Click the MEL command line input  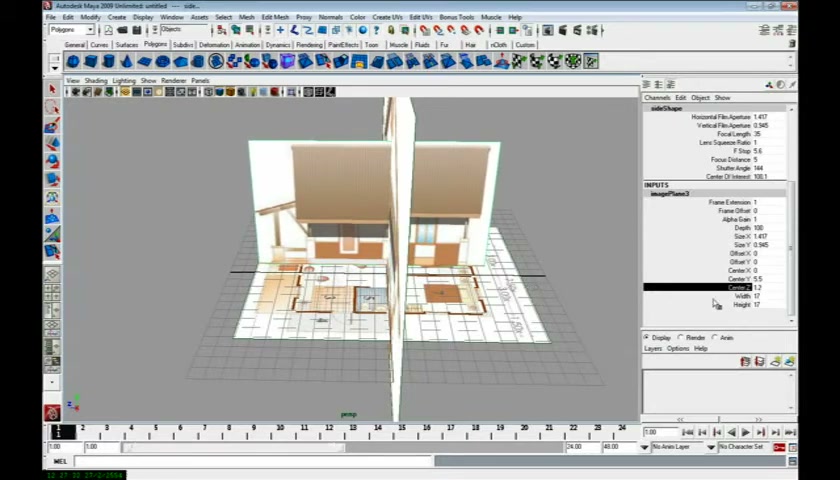(x=253, y=461)
